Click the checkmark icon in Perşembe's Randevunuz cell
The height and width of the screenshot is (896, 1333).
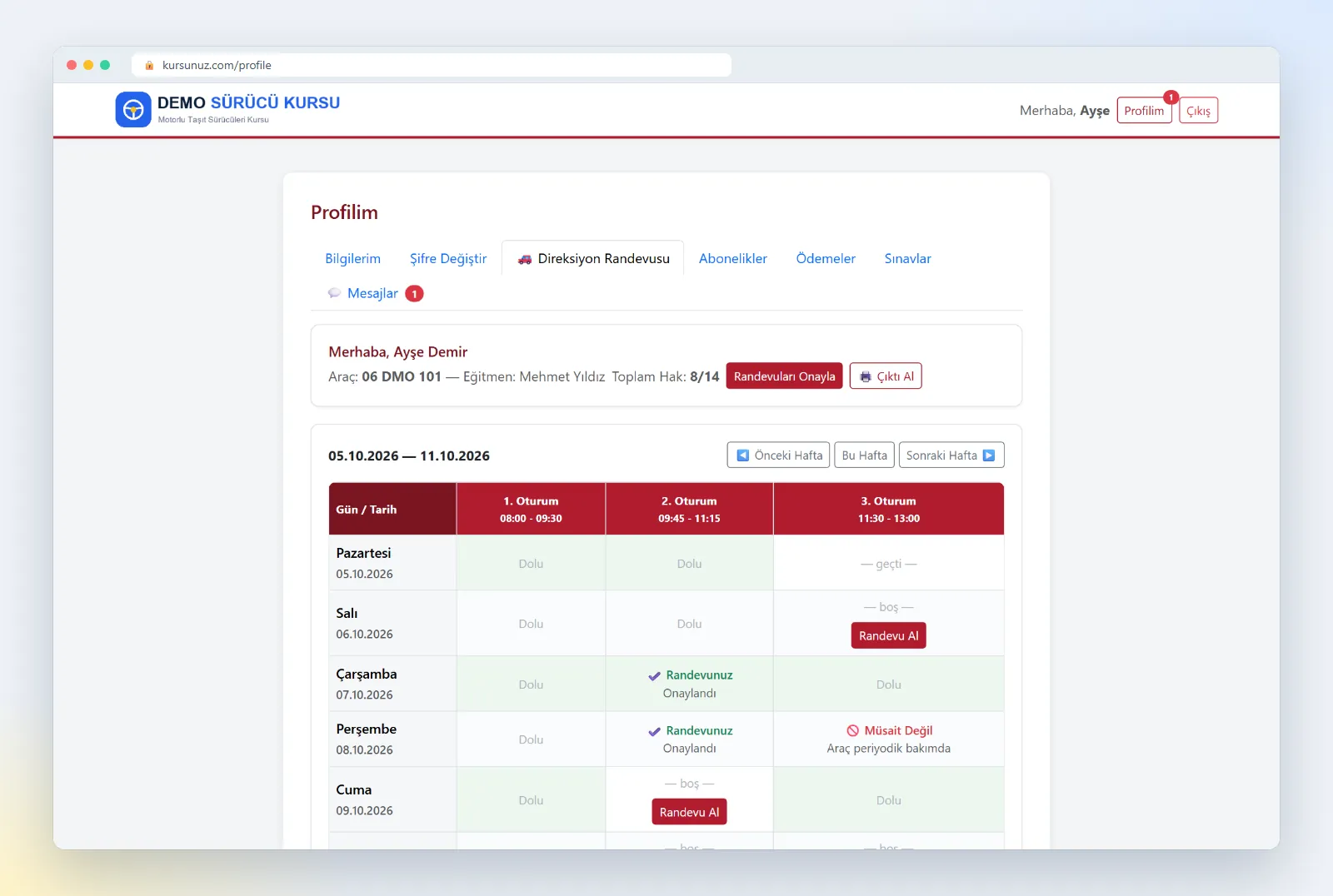(x=654, y=732)
